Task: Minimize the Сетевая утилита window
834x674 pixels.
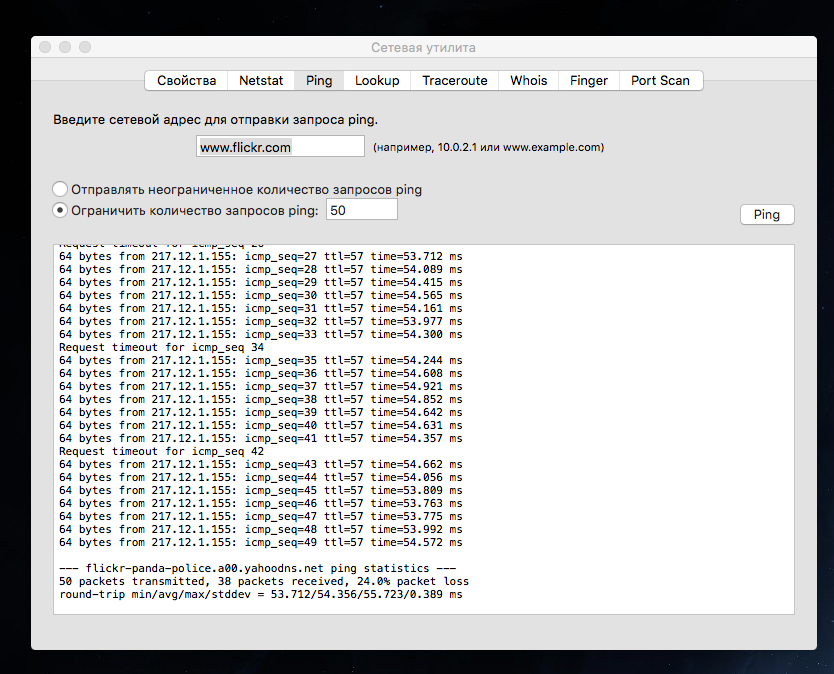Action: tap(65, 47)
